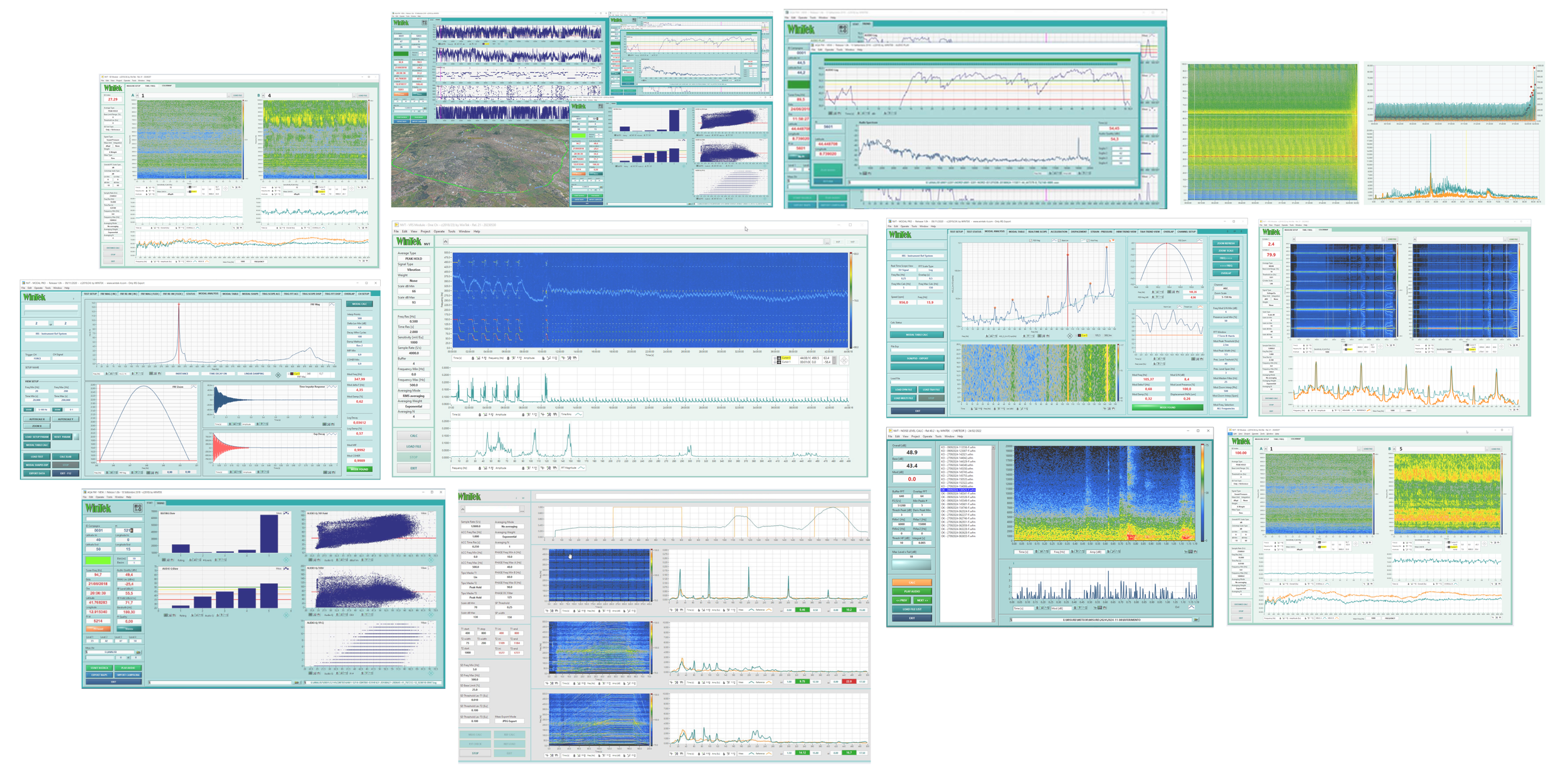Toggle the LINEAR DAMPING switch in Modal Pro
The image size is (1568, 773).
pos(253,373)
